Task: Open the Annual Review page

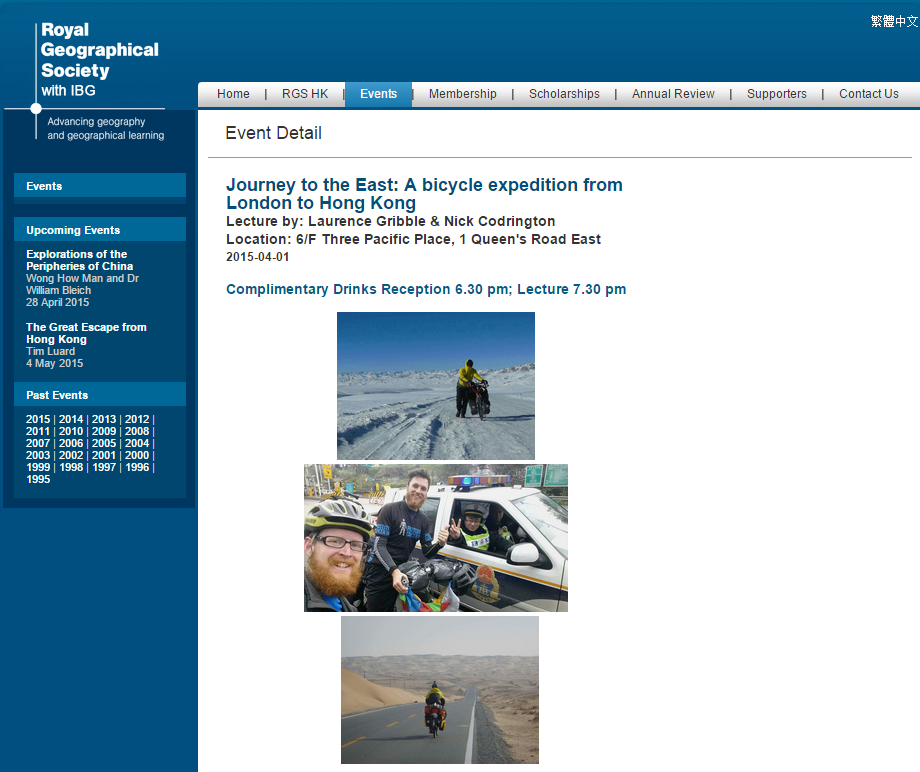Action: [673, 94]
